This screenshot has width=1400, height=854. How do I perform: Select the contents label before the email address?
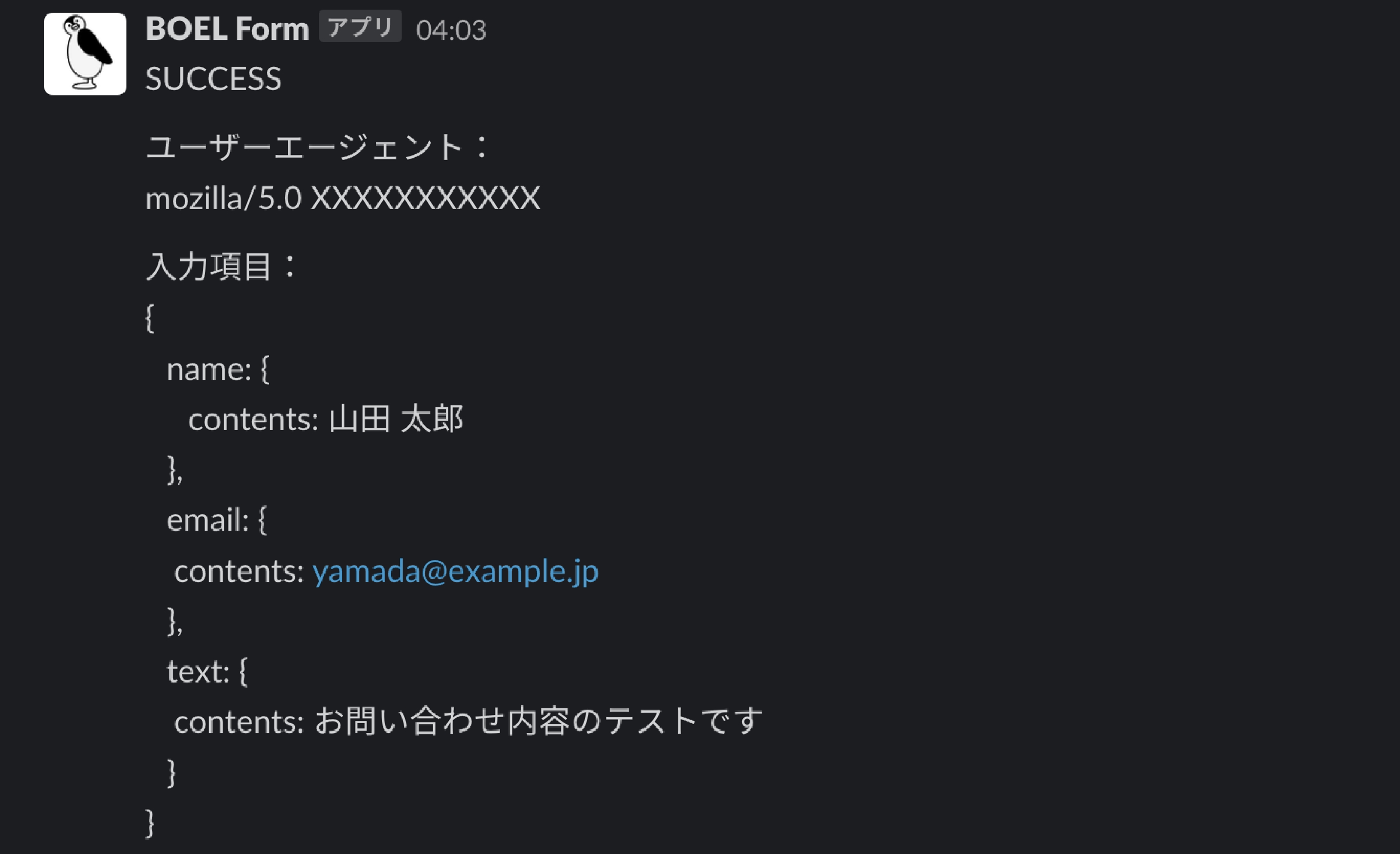point(239,572)
